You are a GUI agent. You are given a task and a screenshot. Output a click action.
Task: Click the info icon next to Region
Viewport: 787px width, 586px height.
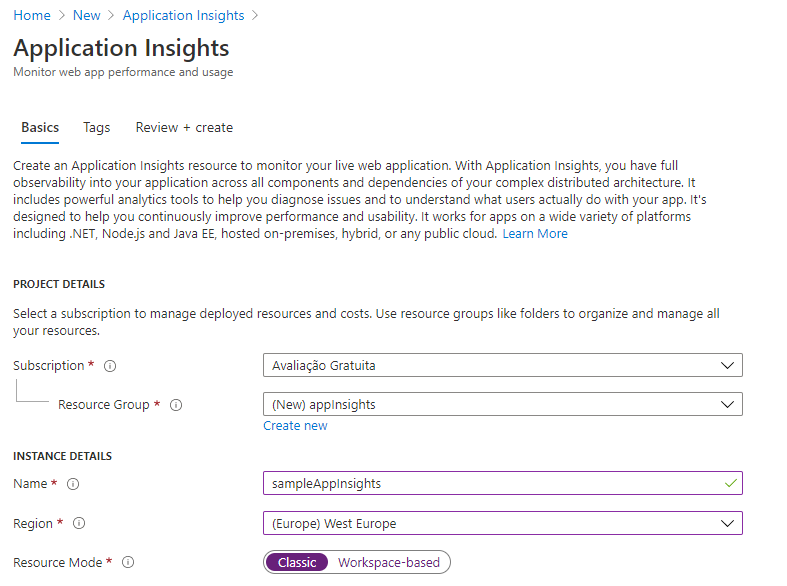pos(79,523)
